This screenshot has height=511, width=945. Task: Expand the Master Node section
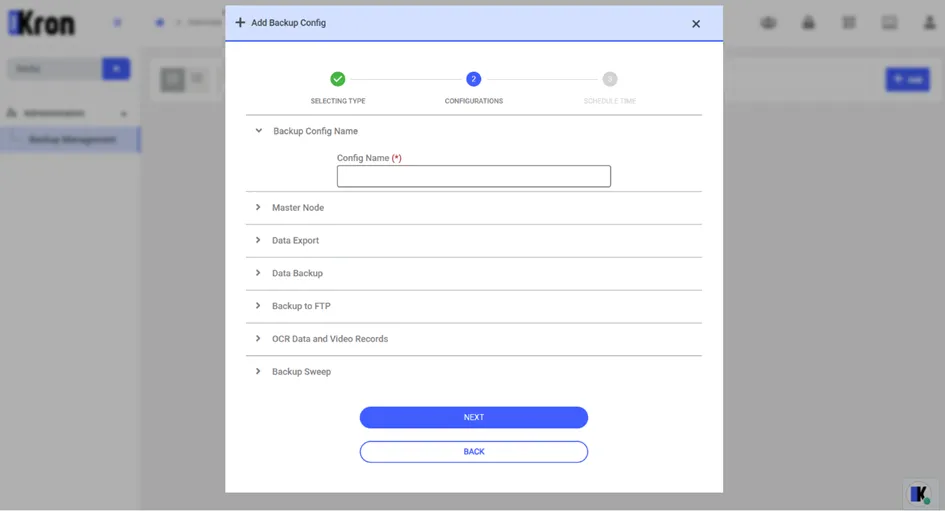pyautogui.click(x=258, y=207)
